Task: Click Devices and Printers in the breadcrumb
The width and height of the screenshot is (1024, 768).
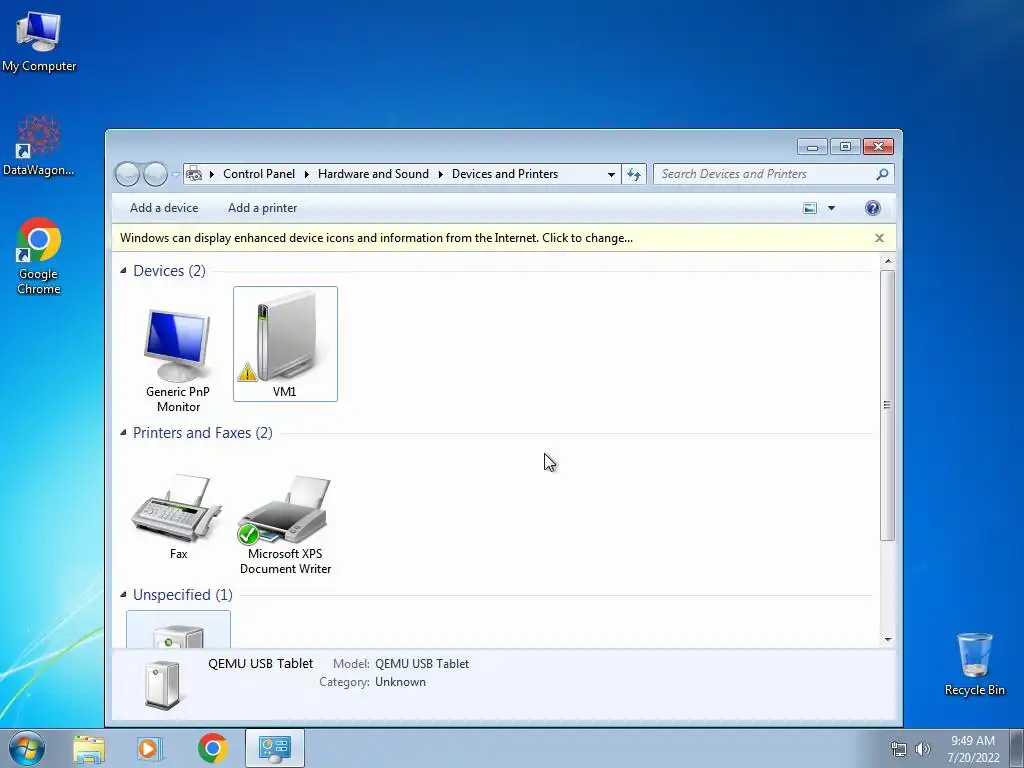Action: coord(505,174)
